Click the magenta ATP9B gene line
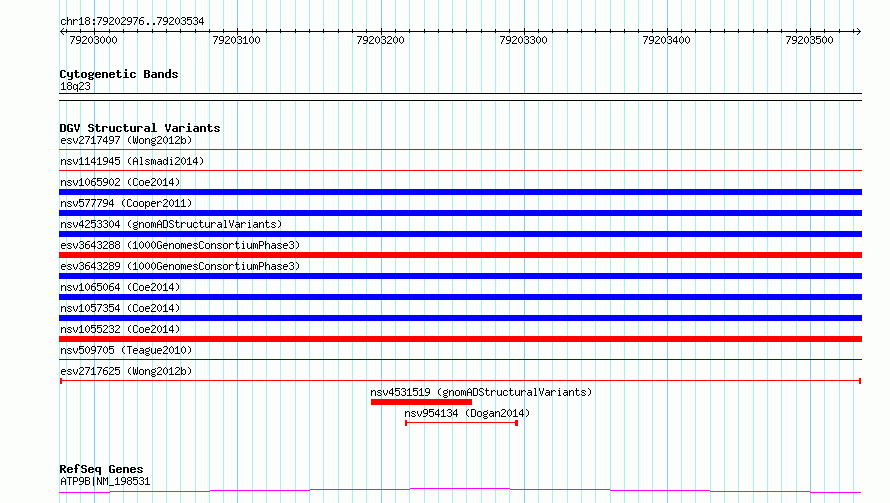This screenshot has height=503, width=890. point(460,490)
